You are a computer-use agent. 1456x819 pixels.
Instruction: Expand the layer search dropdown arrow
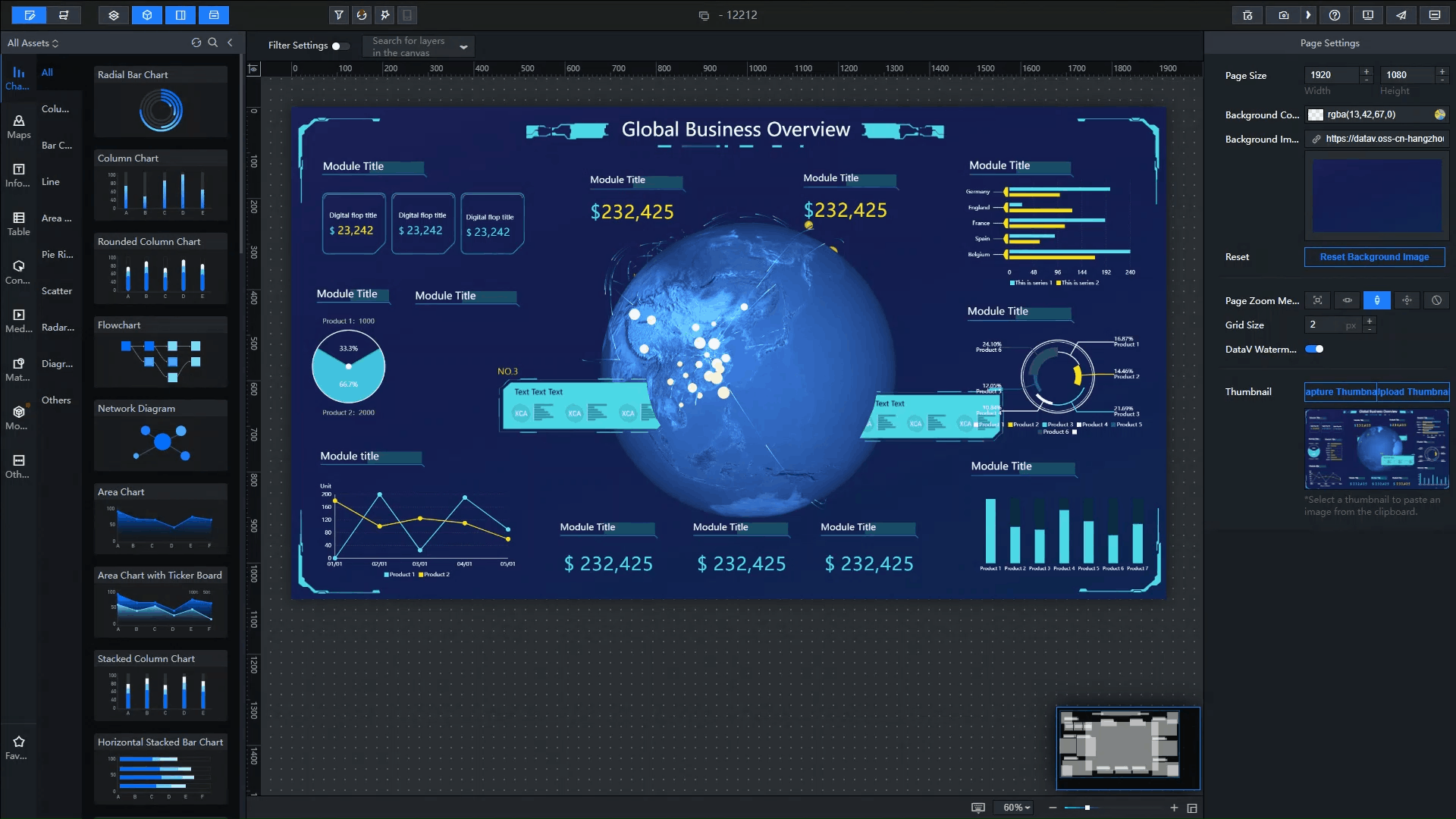464,47
